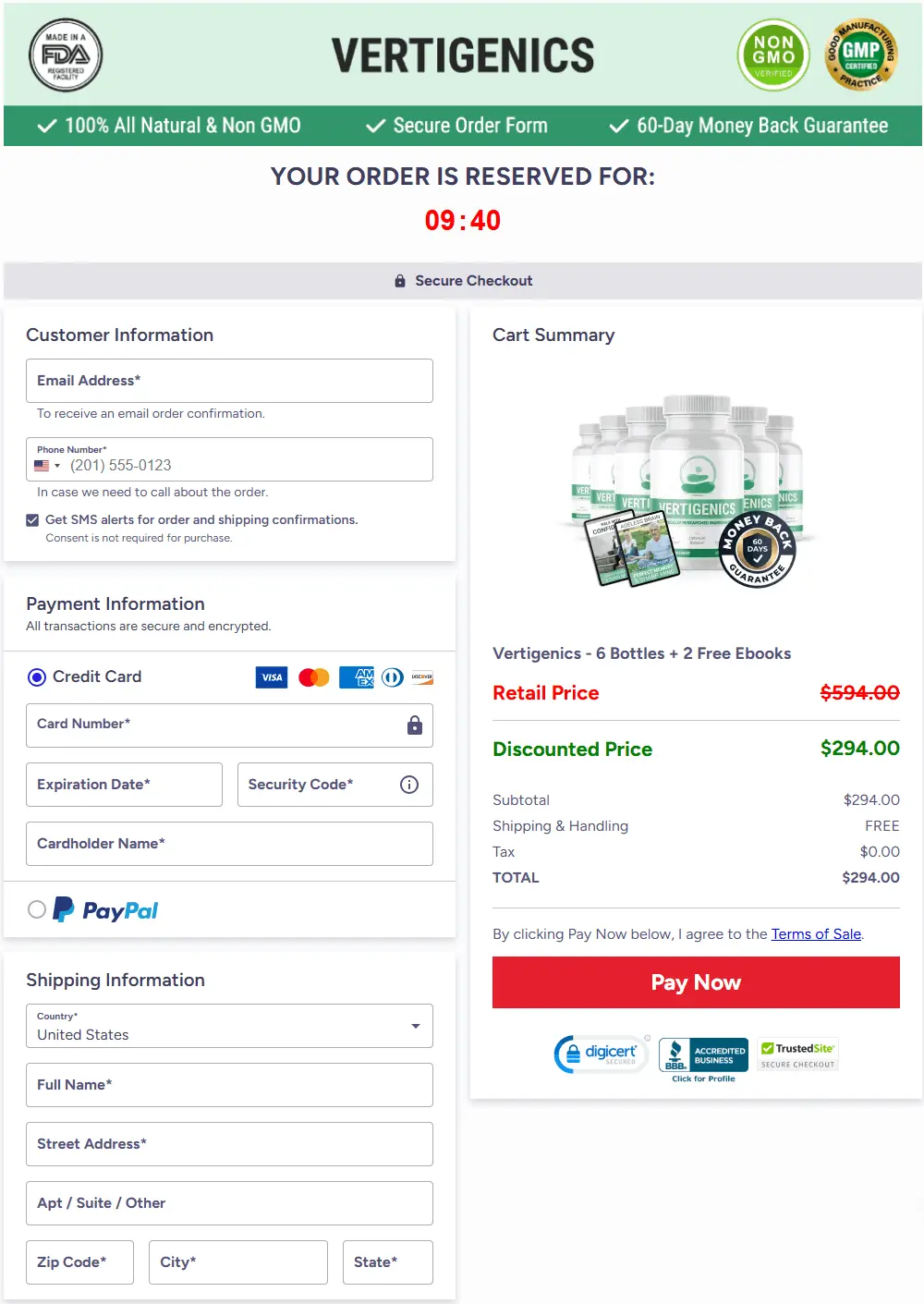Click the Street Address input

229,1144
